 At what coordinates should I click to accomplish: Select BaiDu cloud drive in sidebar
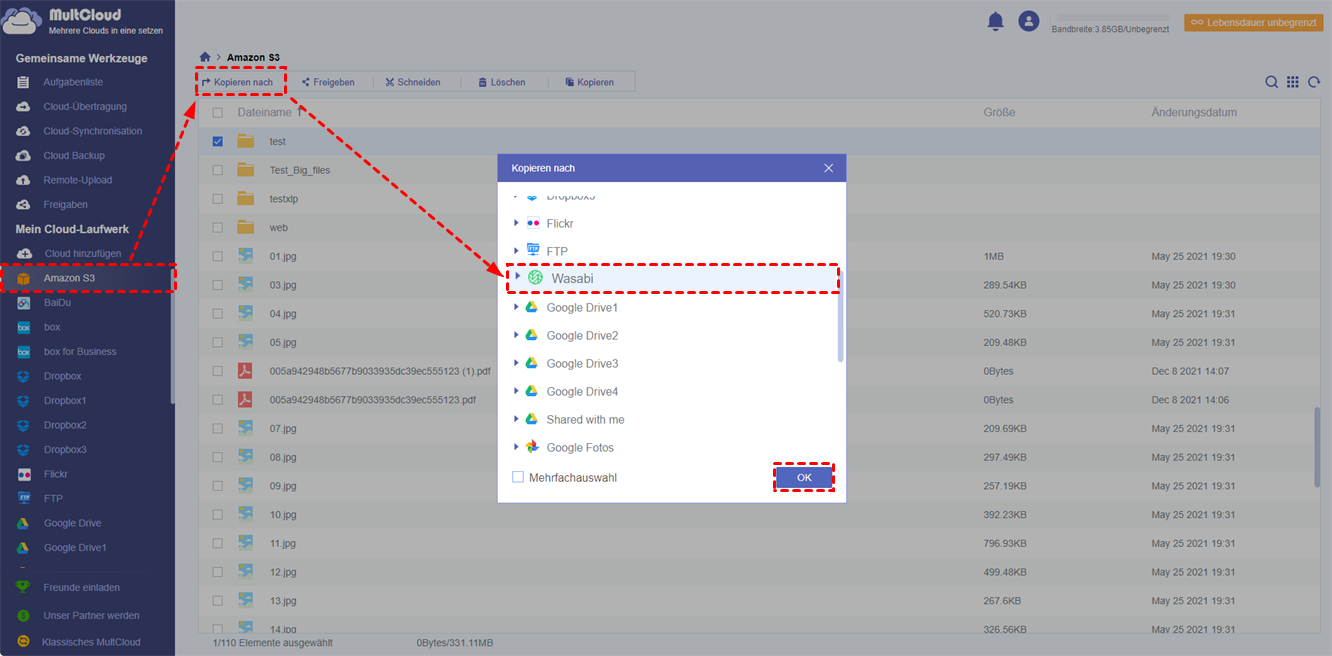tap(58, 302)
